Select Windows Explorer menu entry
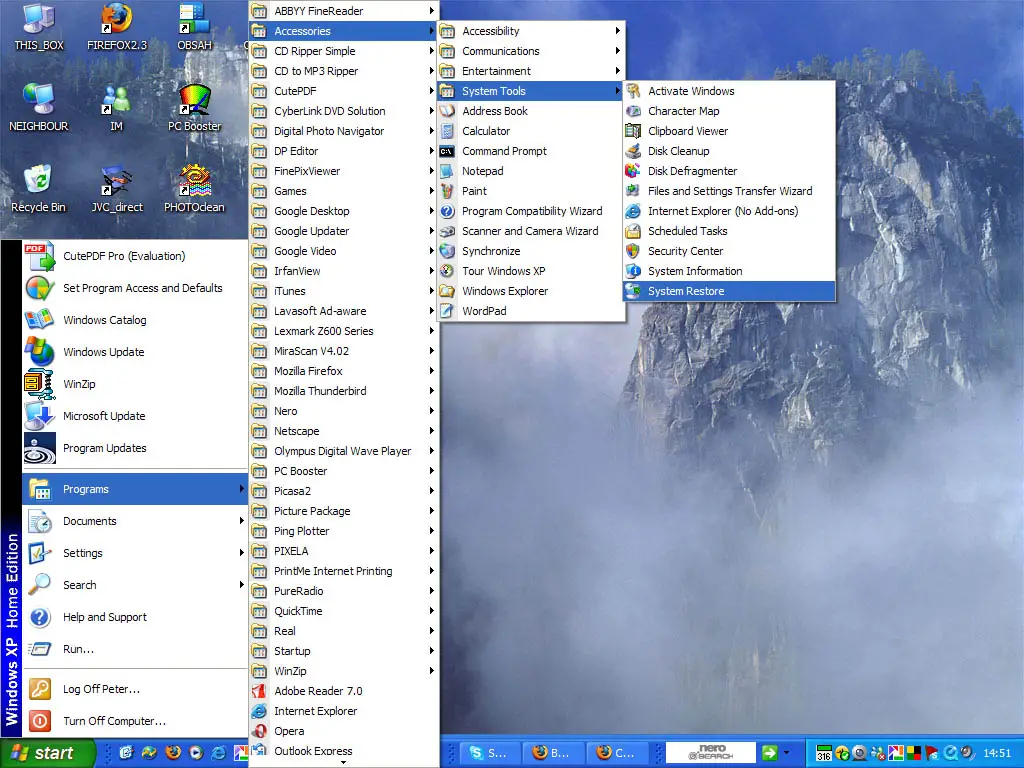 tap(532, 291)
